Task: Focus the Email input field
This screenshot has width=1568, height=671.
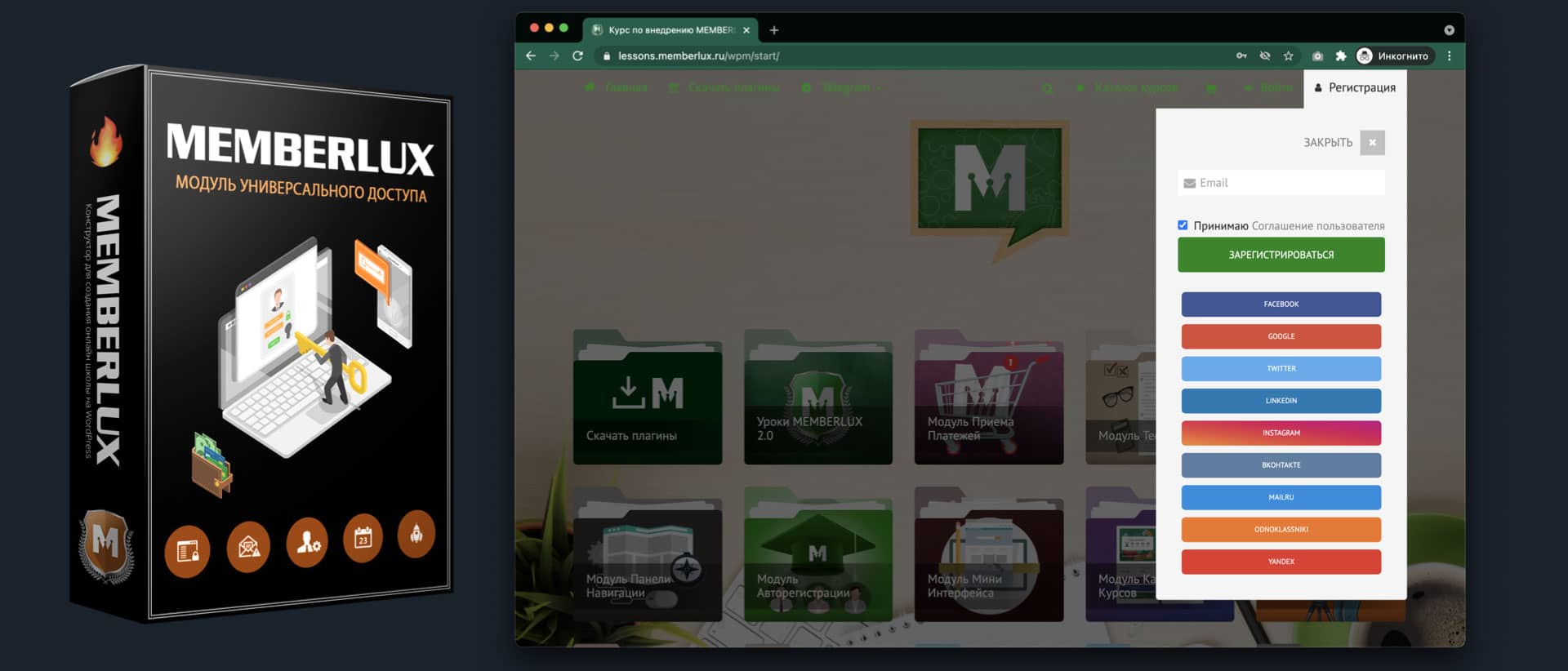Action: click(1281, 183)
